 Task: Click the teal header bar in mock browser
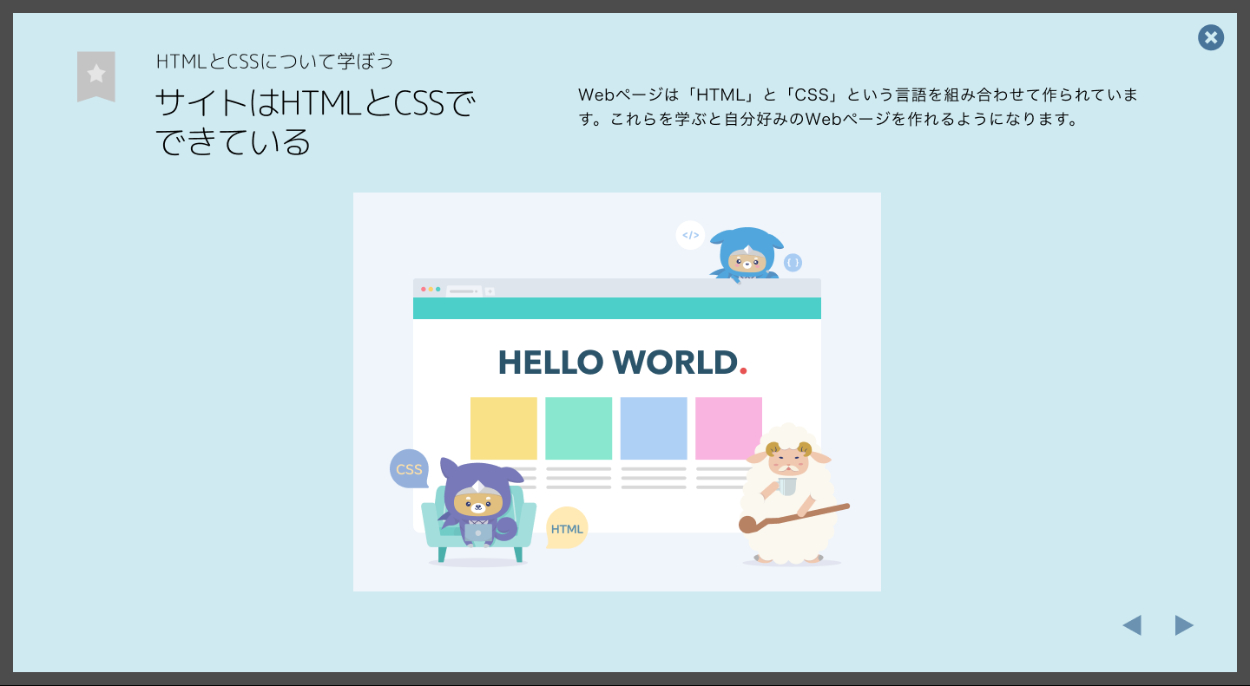[616, 308]
